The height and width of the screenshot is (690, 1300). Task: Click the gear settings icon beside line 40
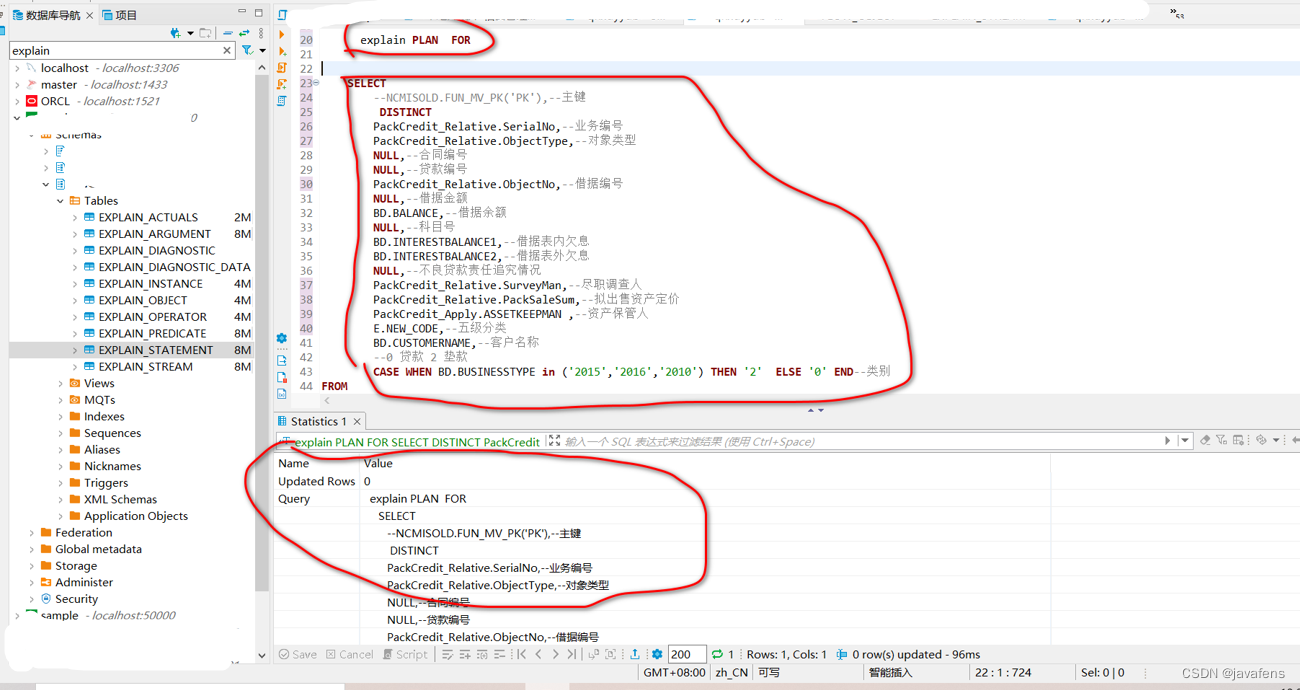283,338
